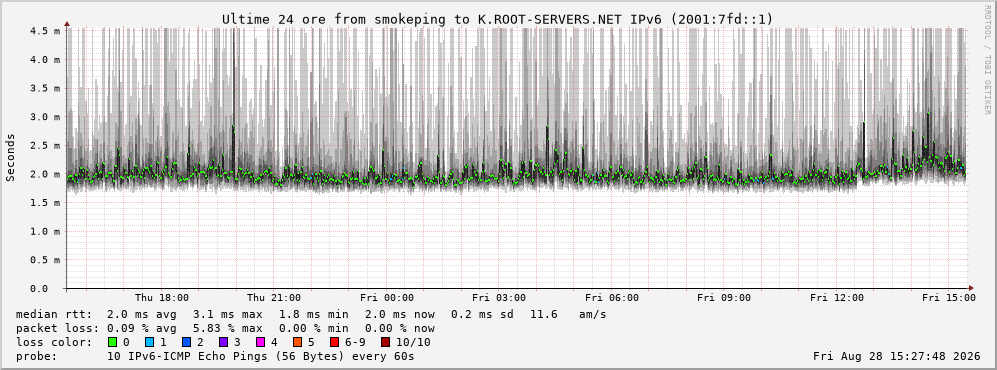Click the purple loss color 3 swatch
This screenshot has width=997, height=370.
[x=223, y=342]
